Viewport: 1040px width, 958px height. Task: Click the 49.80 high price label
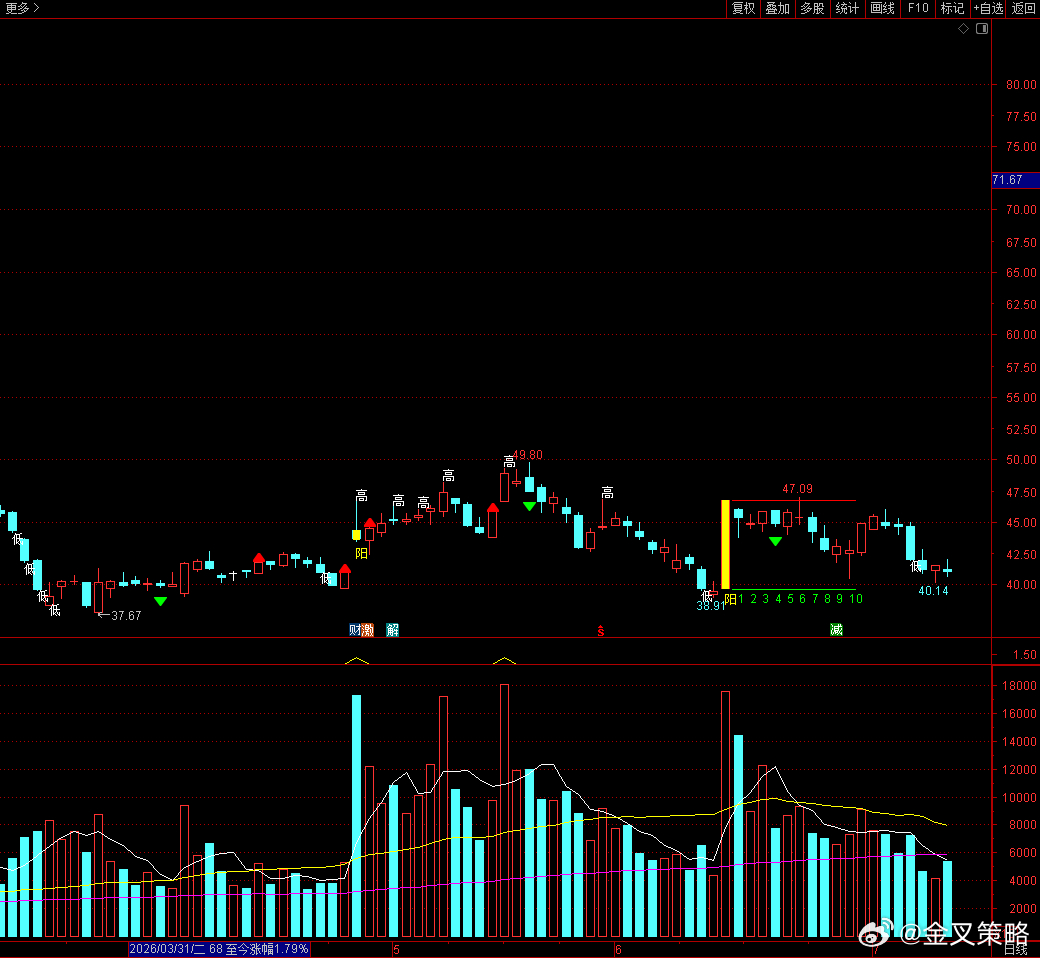coord(528,455)
